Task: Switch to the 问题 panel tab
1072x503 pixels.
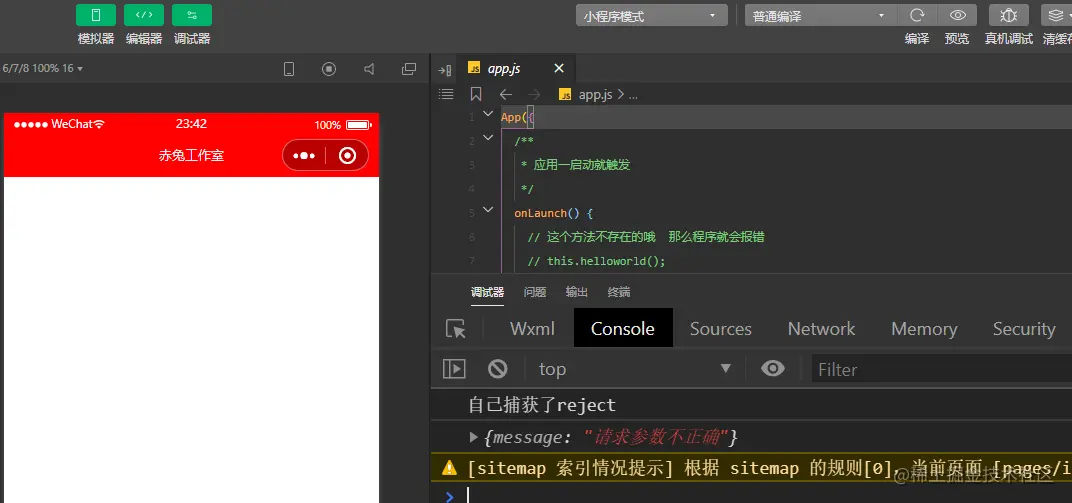Action: point(535,292)
